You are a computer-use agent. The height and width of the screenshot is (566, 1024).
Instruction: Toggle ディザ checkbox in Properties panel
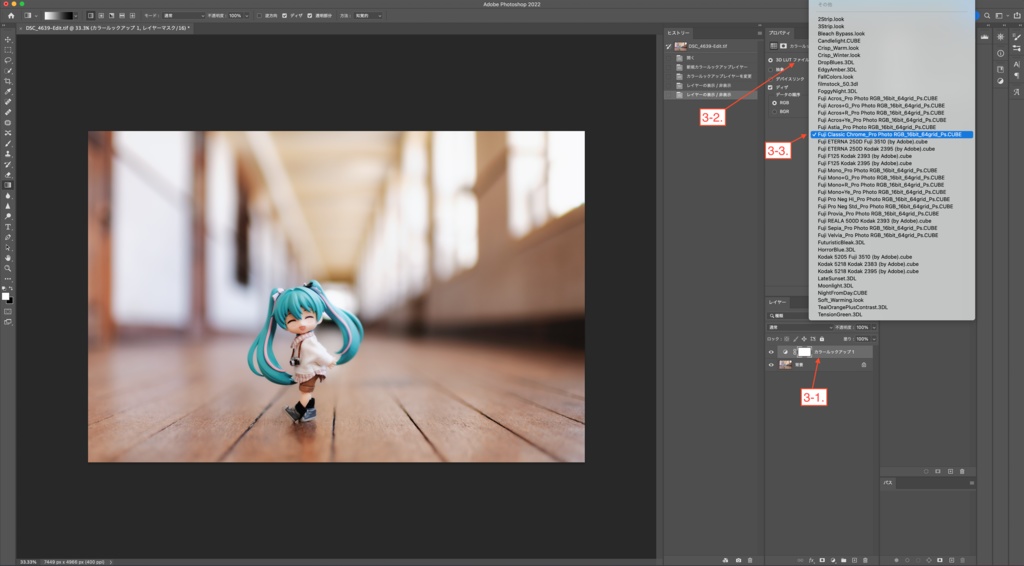[771, 87]
